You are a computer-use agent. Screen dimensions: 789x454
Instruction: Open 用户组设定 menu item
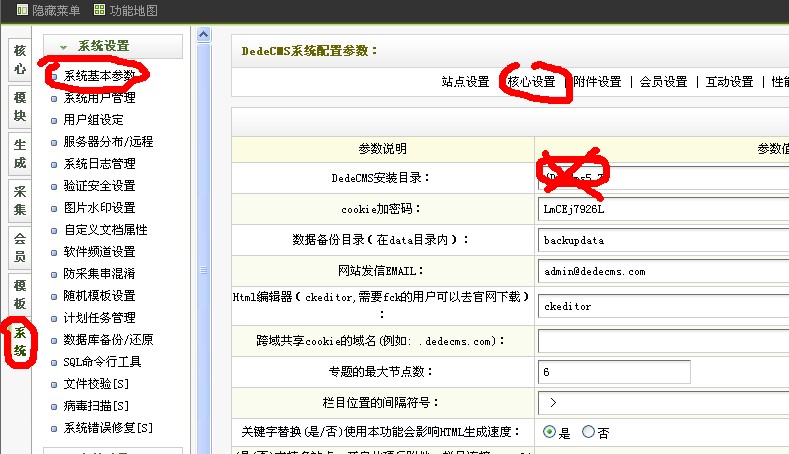pos(93,120)
